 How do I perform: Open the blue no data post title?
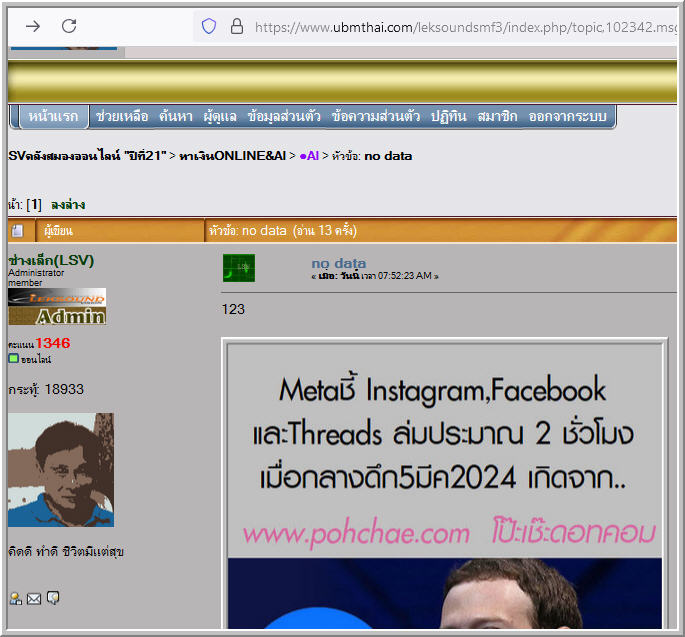click(x=339, y=263)
